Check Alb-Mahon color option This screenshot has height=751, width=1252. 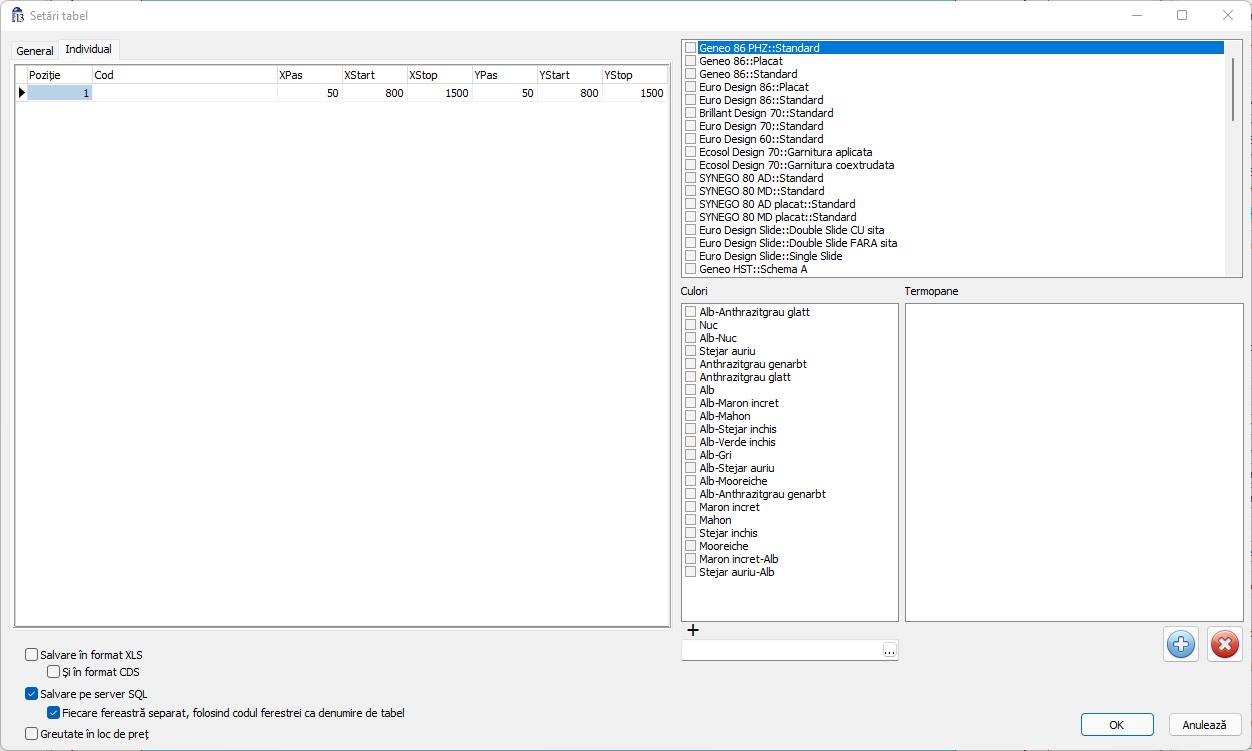click(690, 416)
